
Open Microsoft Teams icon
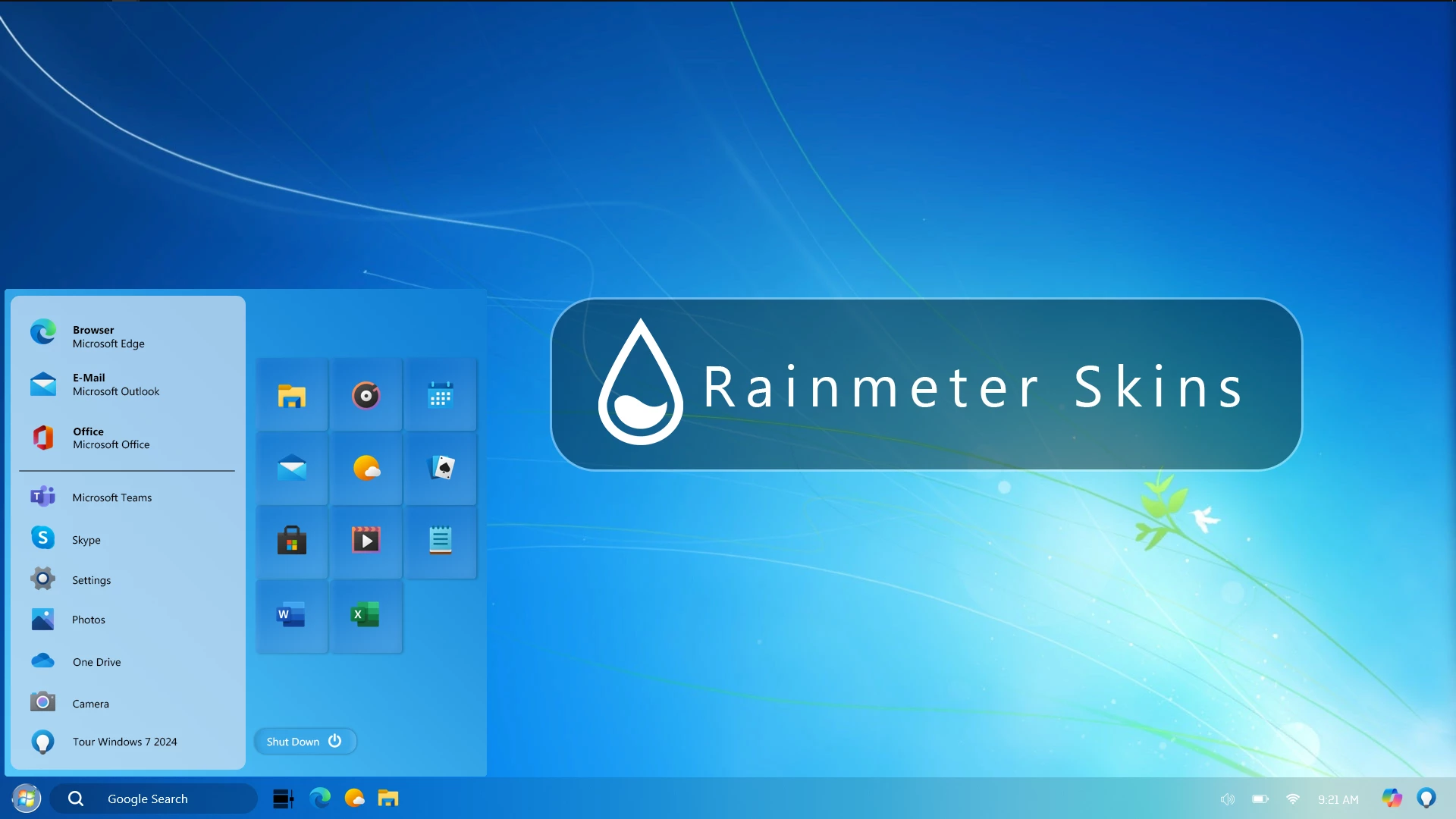pyautogui.click(x=43, y=497)
